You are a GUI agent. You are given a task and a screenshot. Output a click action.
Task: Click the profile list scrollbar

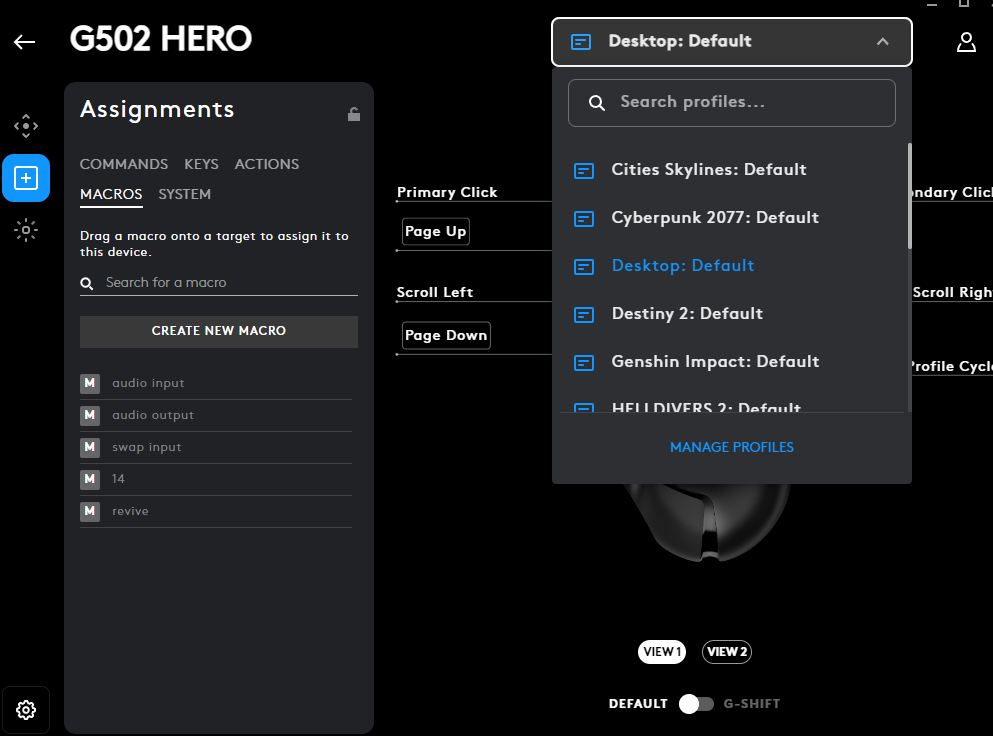click(909, 196)
